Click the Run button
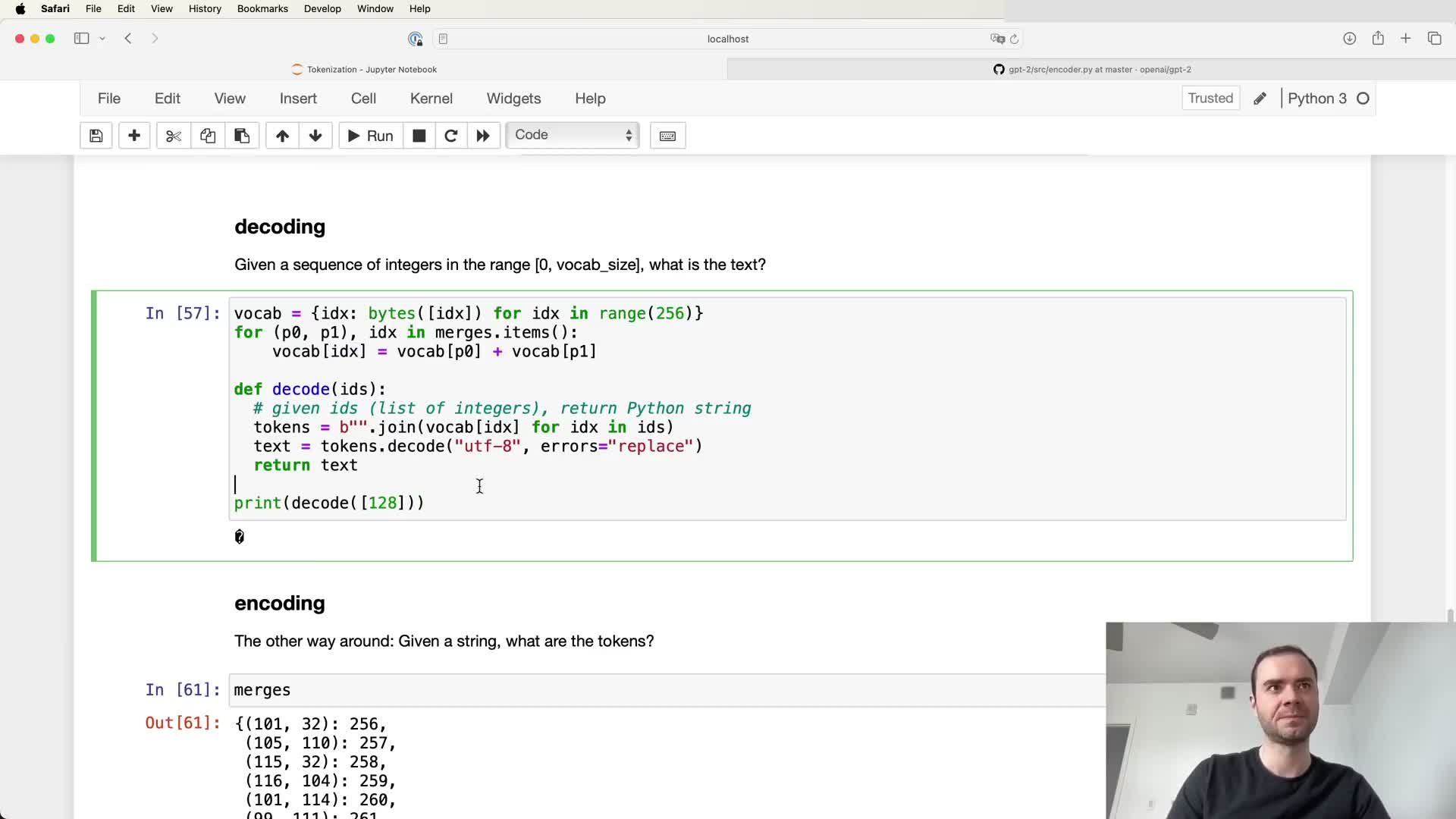The width and height of the screenshot is (1456, 819). click(370, 136)
